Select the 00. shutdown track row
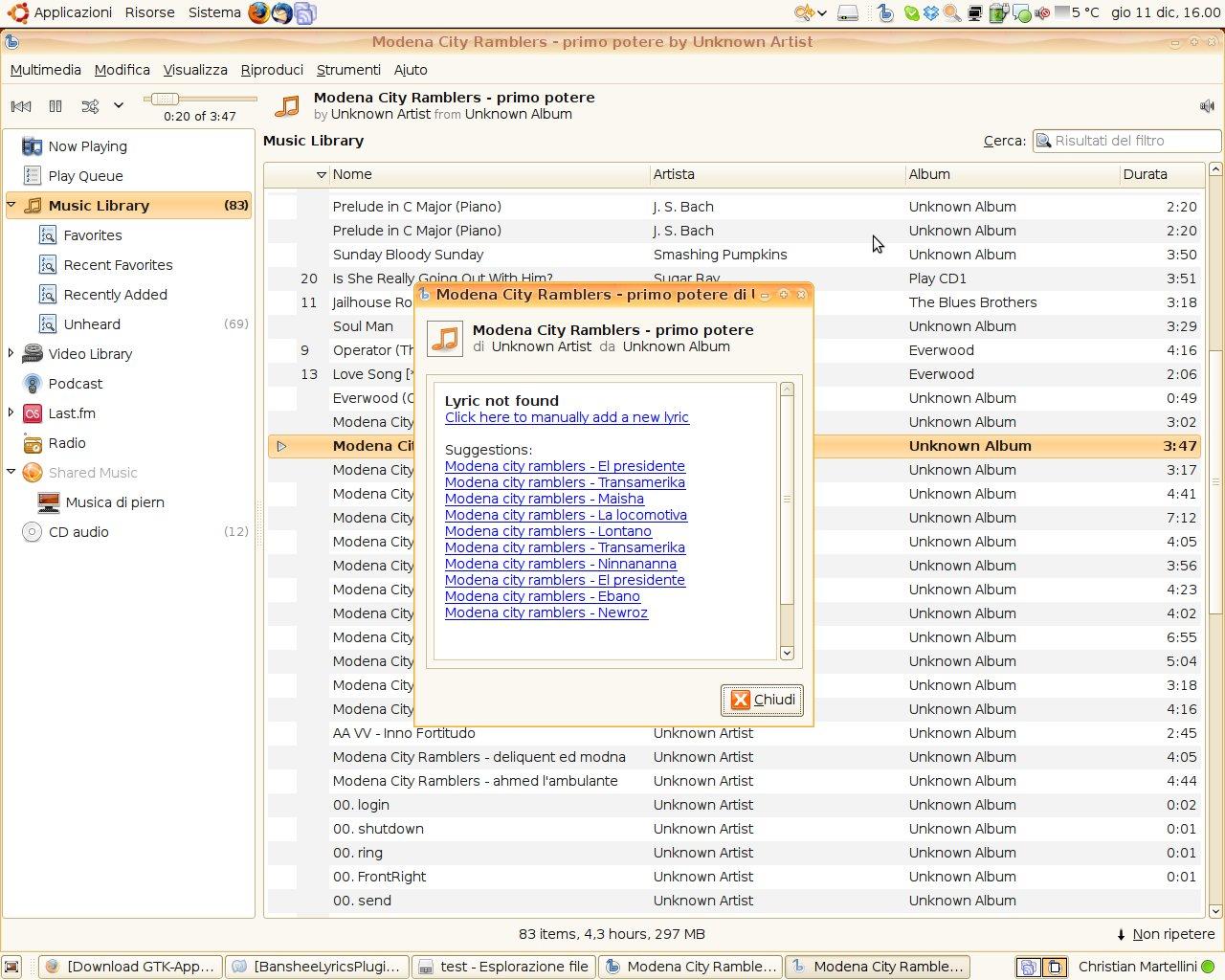Screen dimensions: 1225x980 pyautogui.click(x=734, y=829)
